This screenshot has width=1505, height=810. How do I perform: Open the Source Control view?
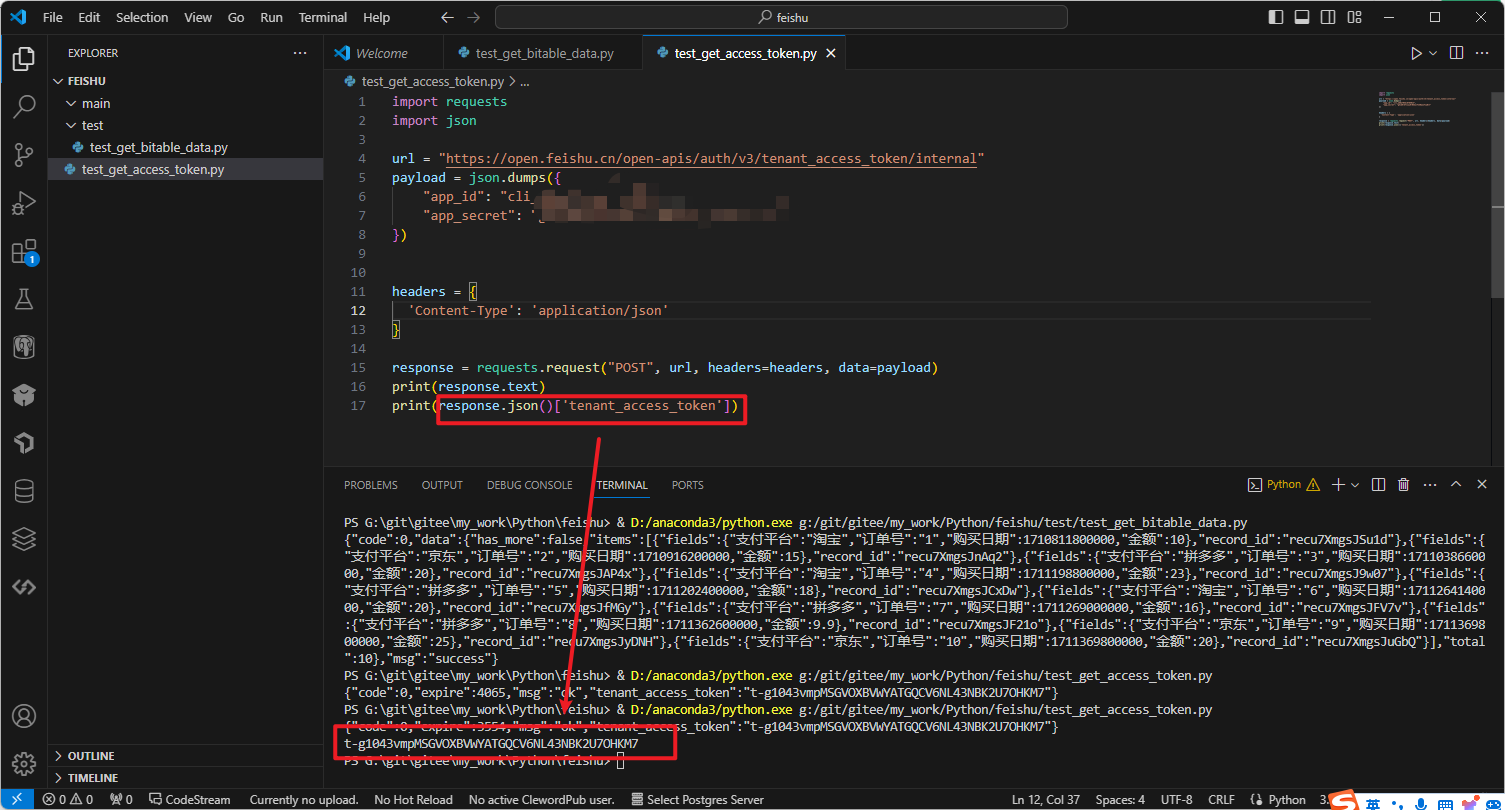click(24, 155)
